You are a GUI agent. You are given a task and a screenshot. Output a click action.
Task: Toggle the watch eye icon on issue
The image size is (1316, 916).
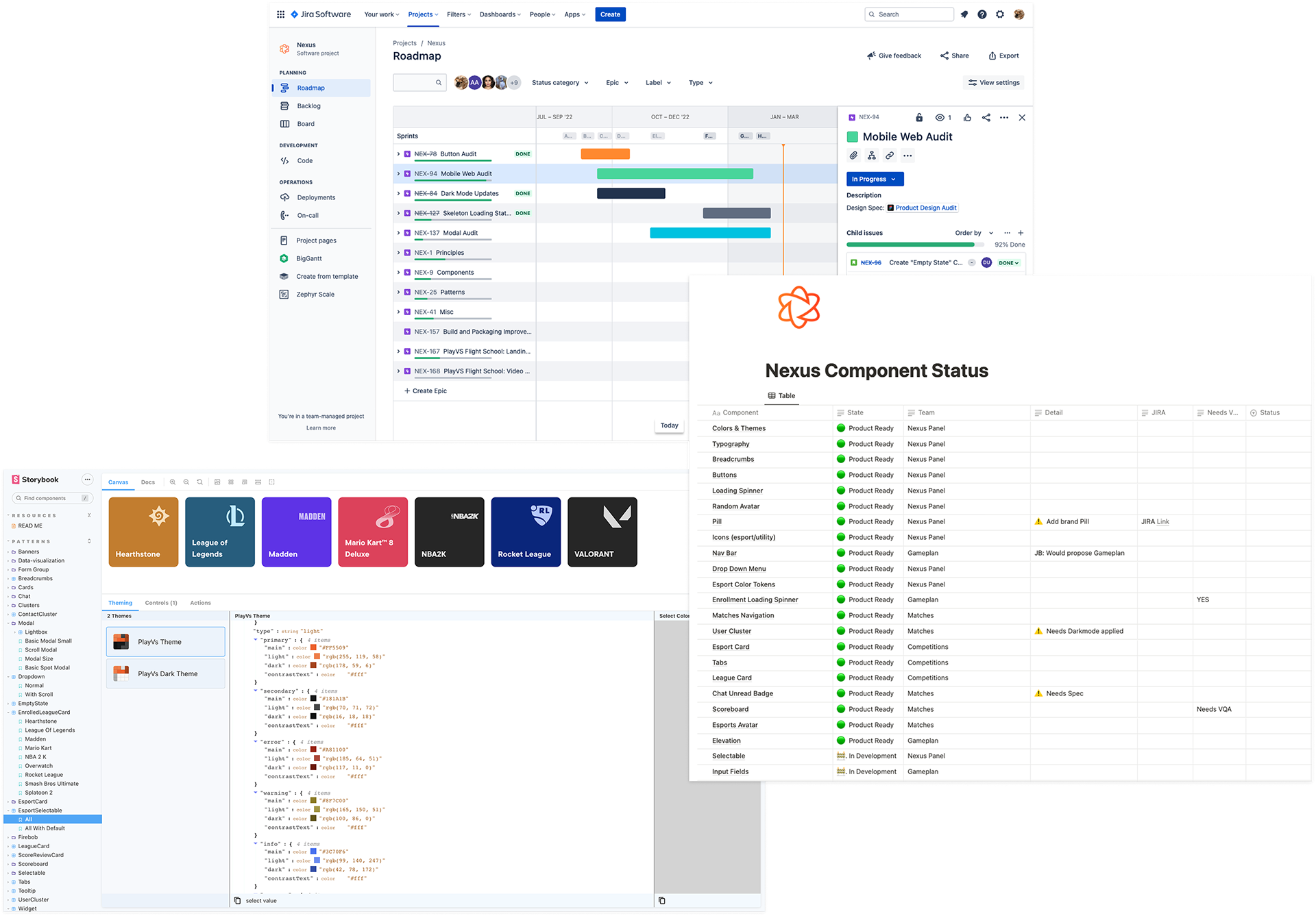tap(940, 118)
